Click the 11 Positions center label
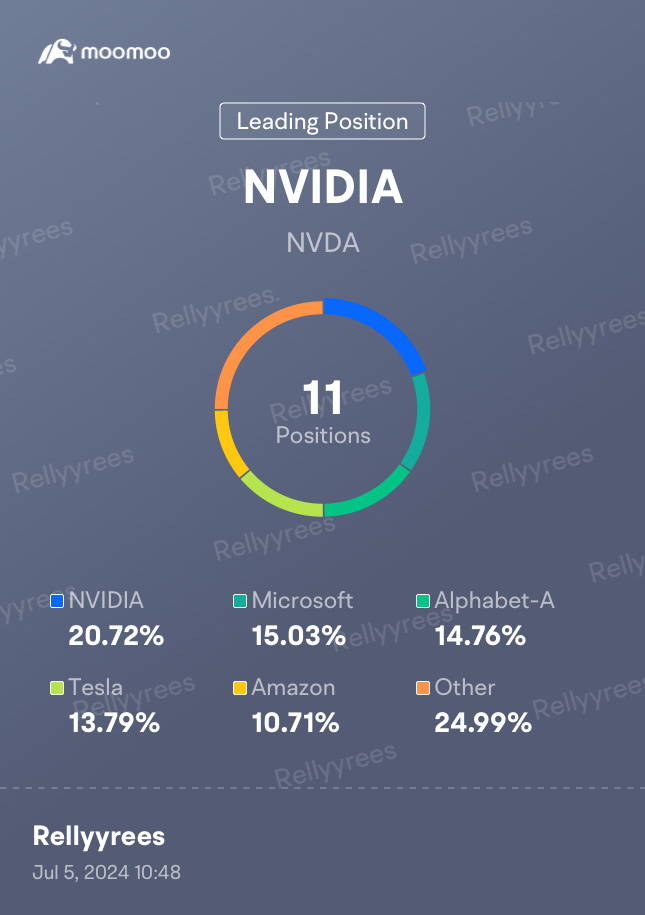This screenshot has height=915, width=645. point(323,413)
